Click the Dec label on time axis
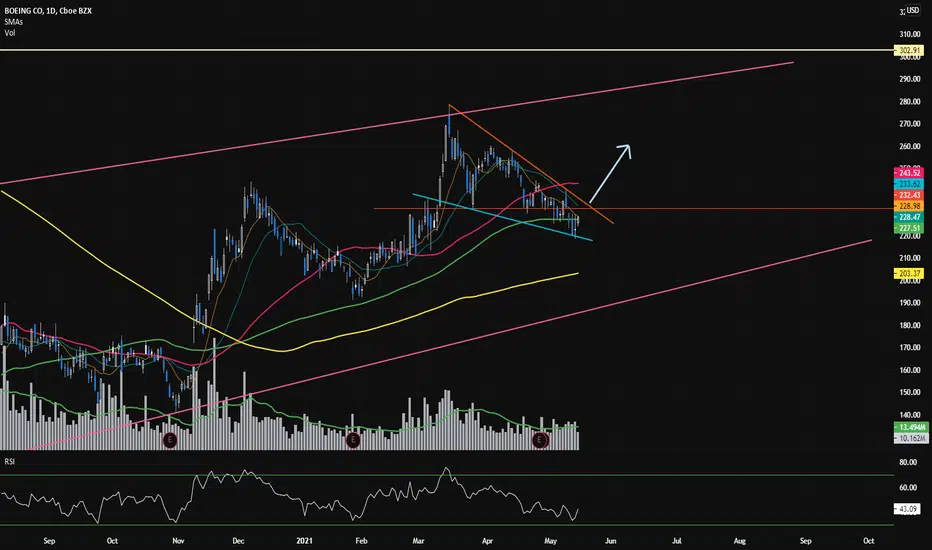This screenshot has width=932, height=550. [238, 541]
